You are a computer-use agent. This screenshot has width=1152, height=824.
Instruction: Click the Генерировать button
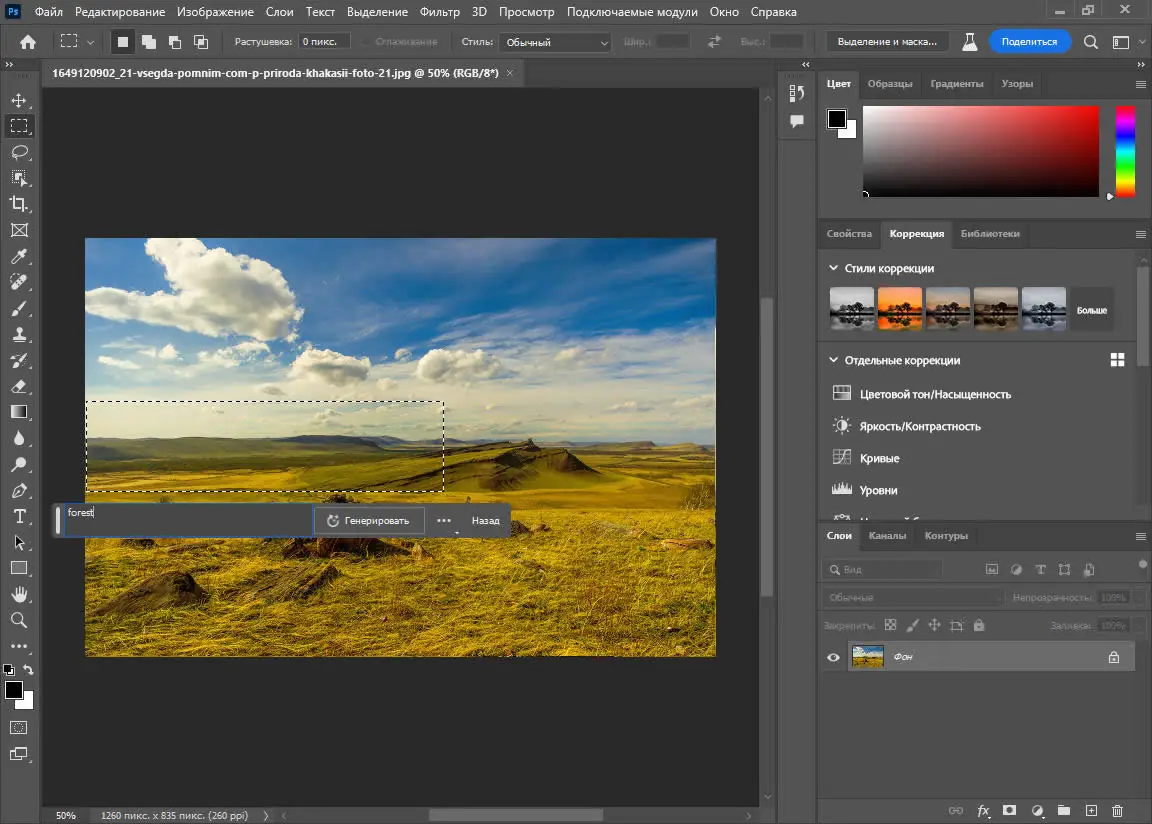point(368,520)
